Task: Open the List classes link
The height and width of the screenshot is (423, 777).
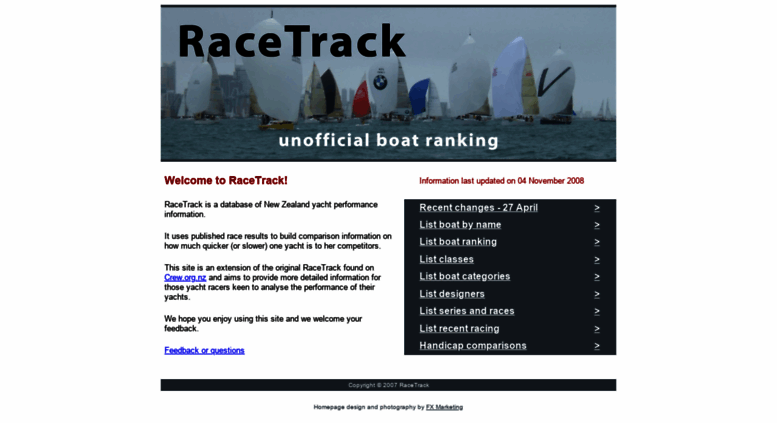Action: tap(446, 259)
